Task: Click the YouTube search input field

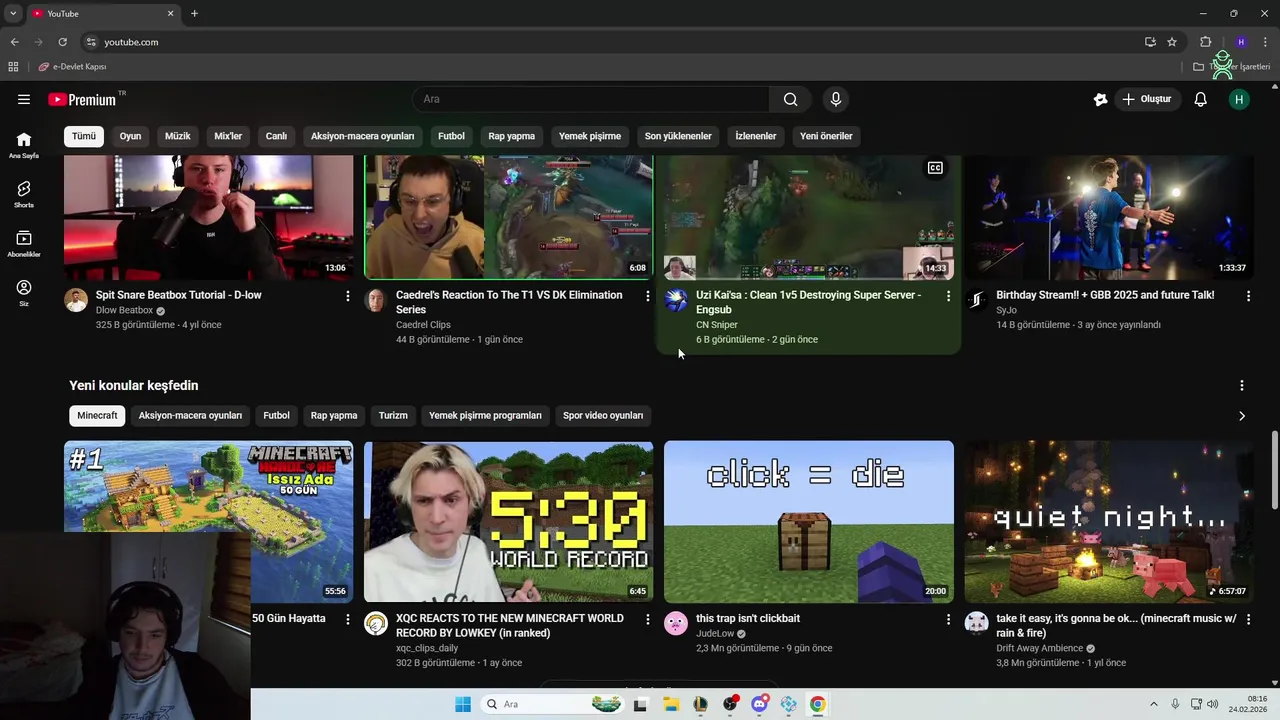Action: [x=591, y=99]
